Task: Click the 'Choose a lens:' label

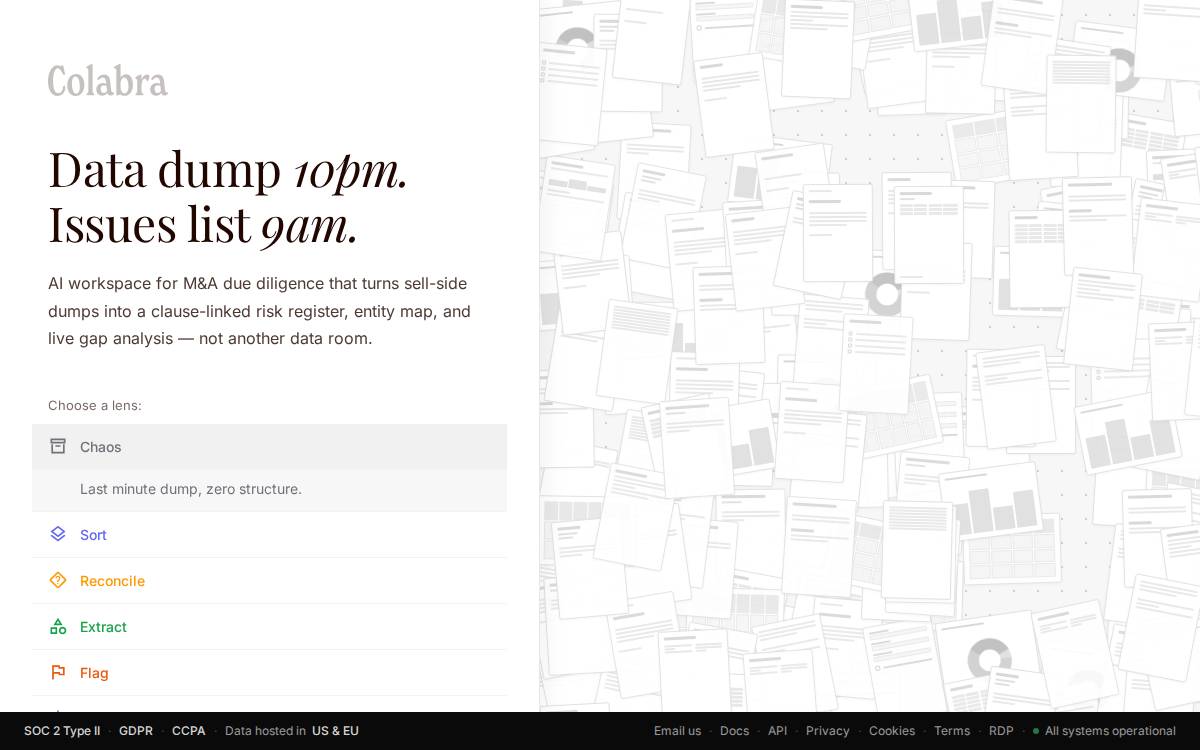Action: (95, 405)
